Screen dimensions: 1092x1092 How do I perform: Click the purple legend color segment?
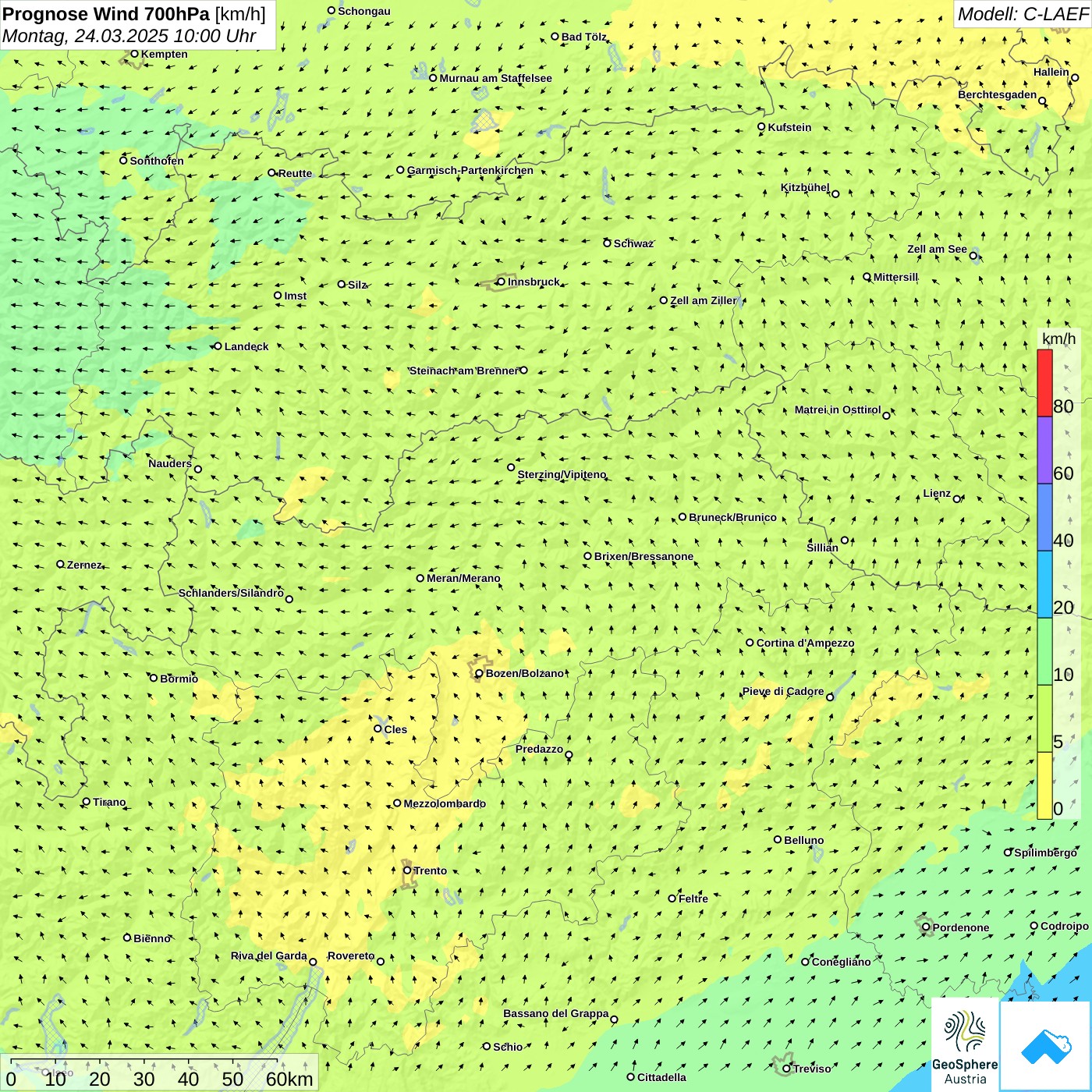[1044, 450]
